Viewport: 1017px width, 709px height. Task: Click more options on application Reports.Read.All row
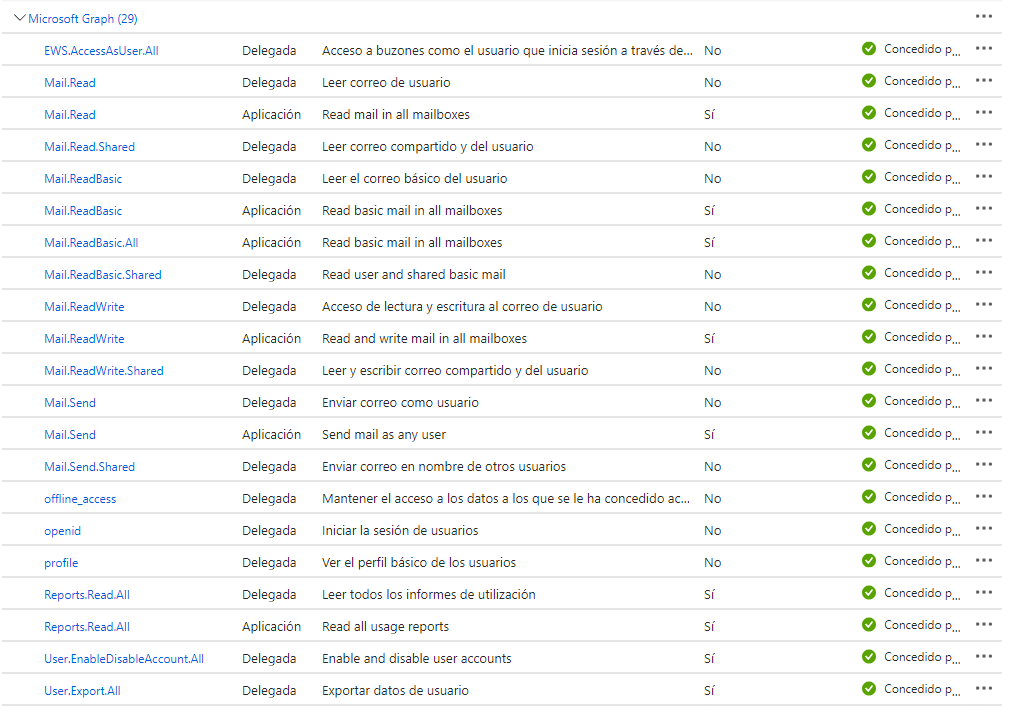(x=983, y=624)
